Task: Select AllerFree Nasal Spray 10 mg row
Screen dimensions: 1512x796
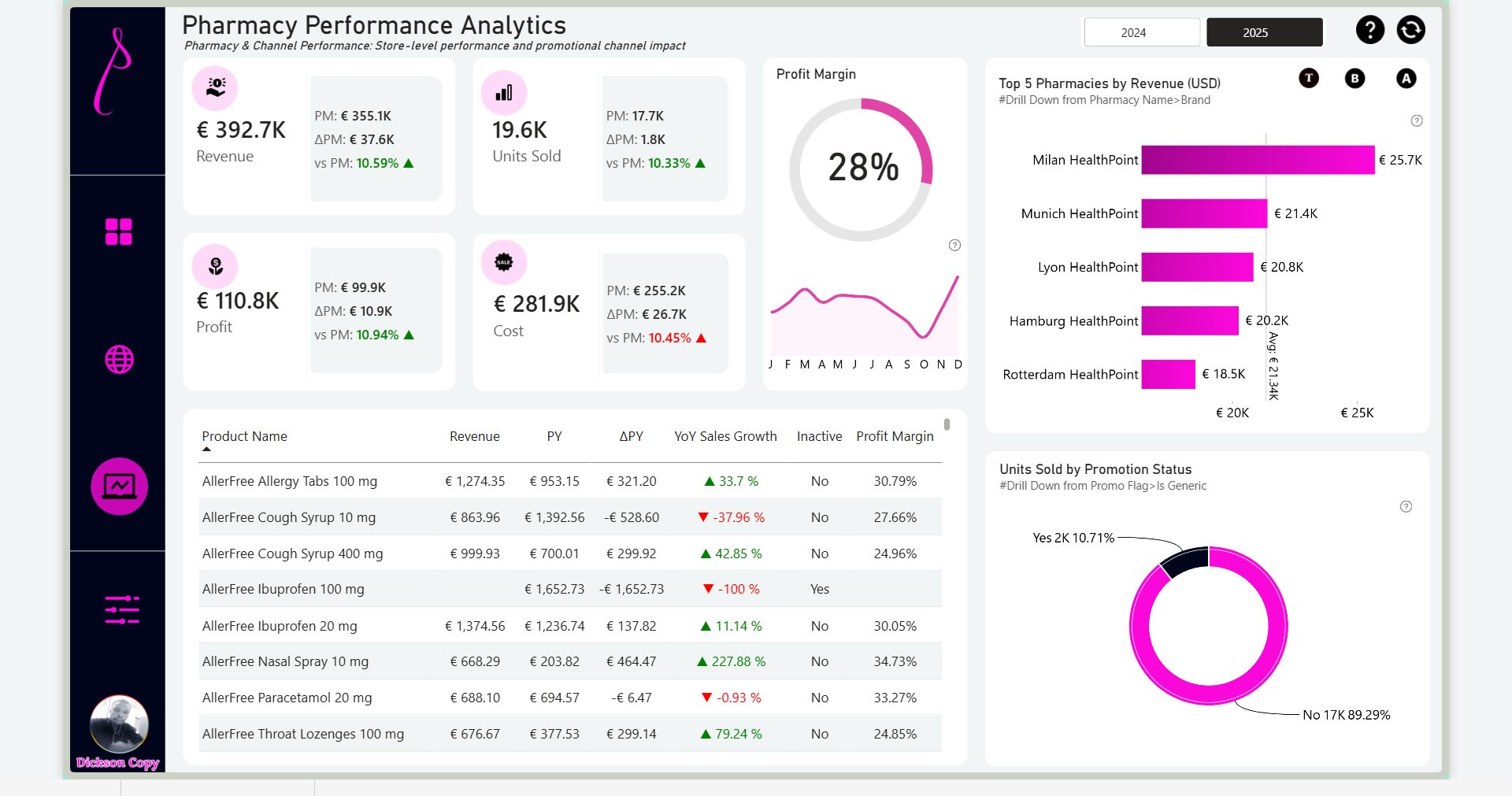Action: pyautogui.click(x=285, y=661)
